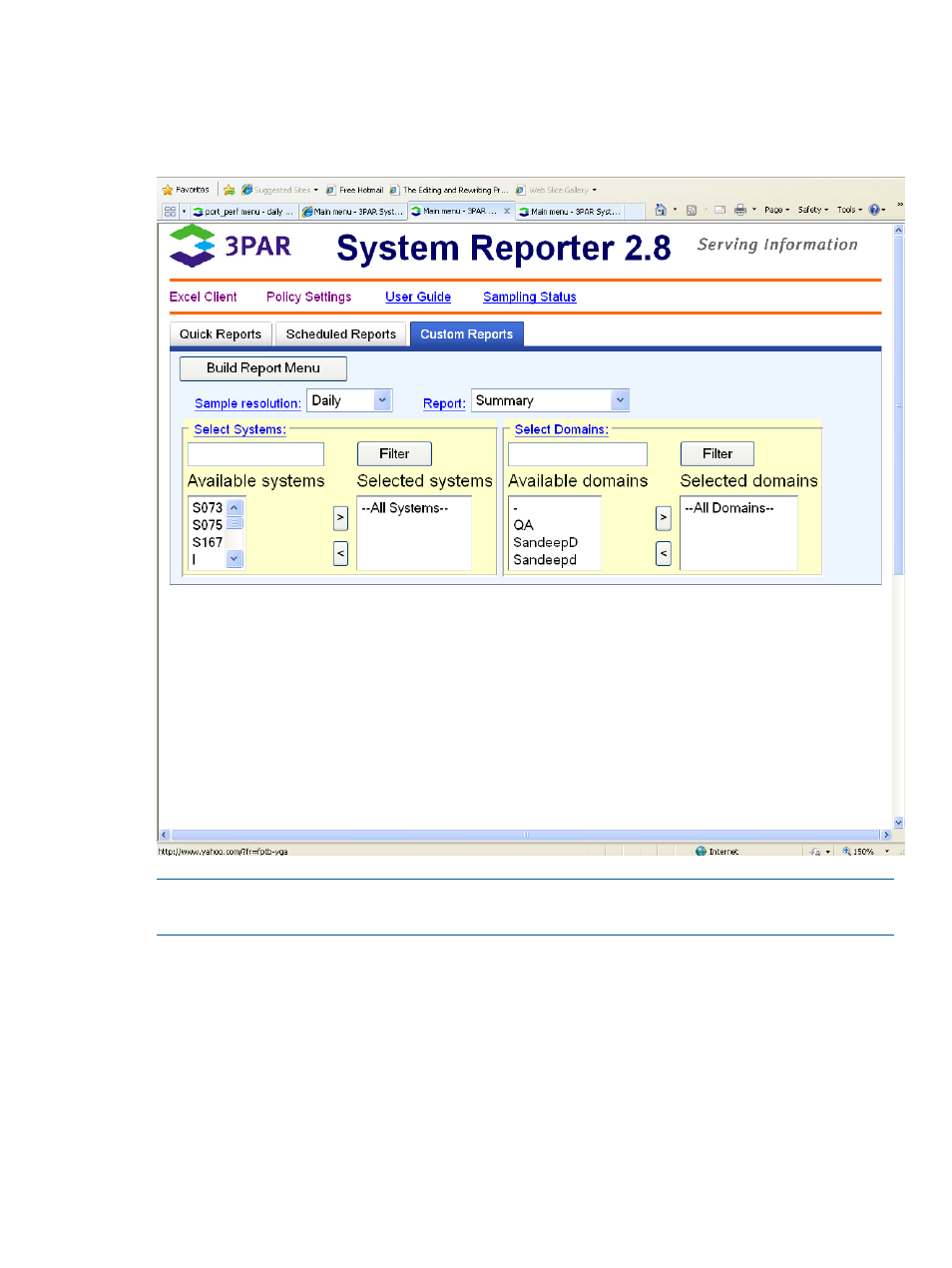
Task: Open the Daily sample resolution dropdown
Action: point(349,400)
